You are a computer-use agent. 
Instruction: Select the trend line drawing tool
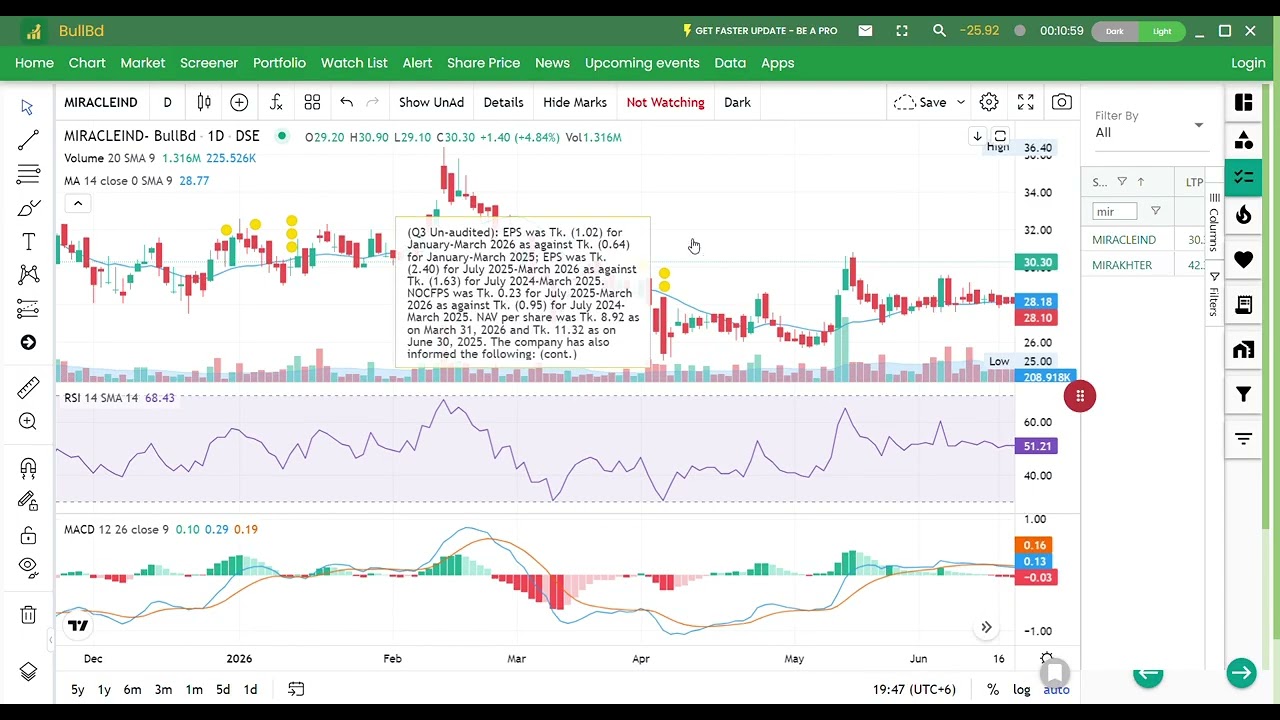28,141
